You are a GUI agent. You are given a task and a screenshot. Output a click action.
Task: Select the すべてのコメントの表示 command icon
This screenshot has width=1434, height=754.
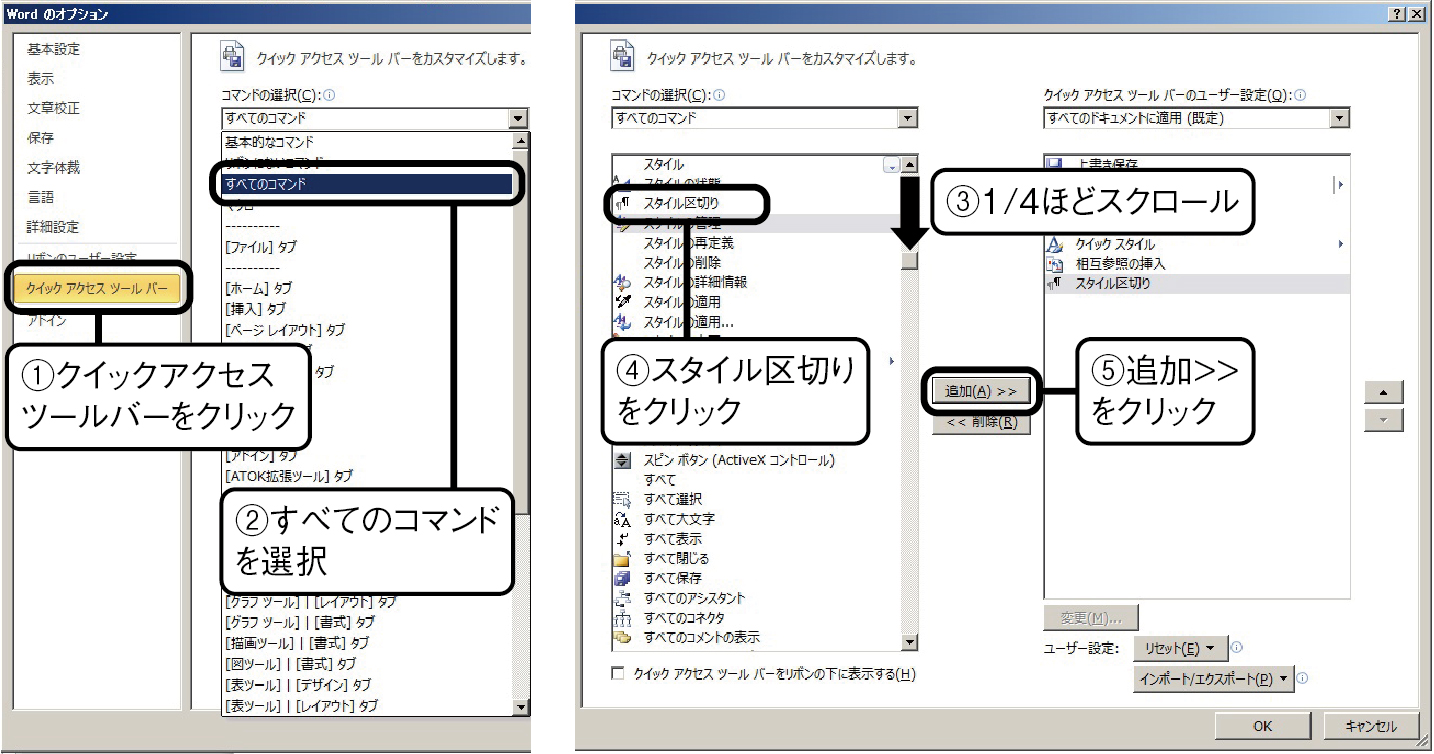click(x=622, y=637)
